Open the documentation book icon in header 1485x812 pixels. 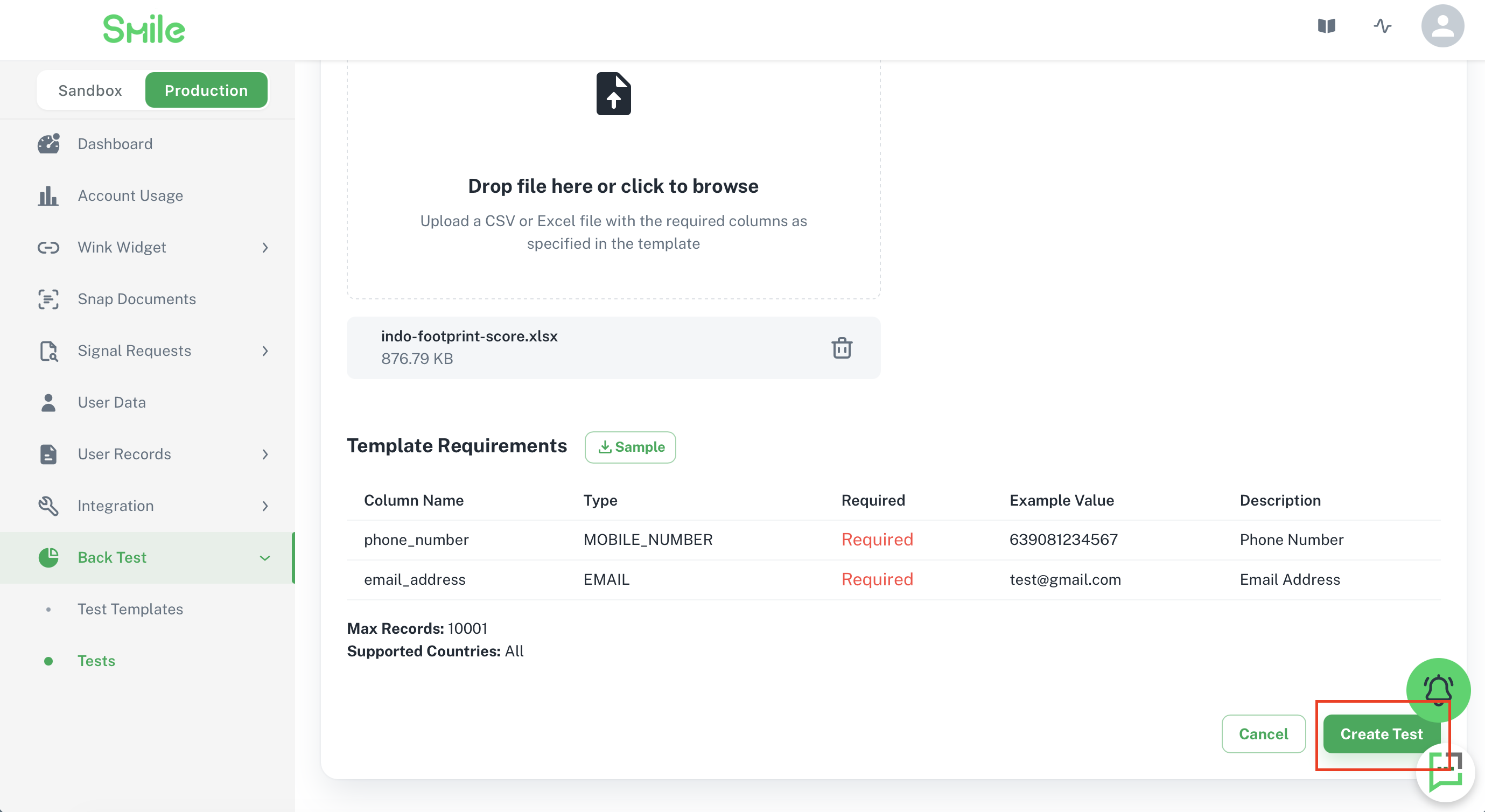pos(1327,26)
